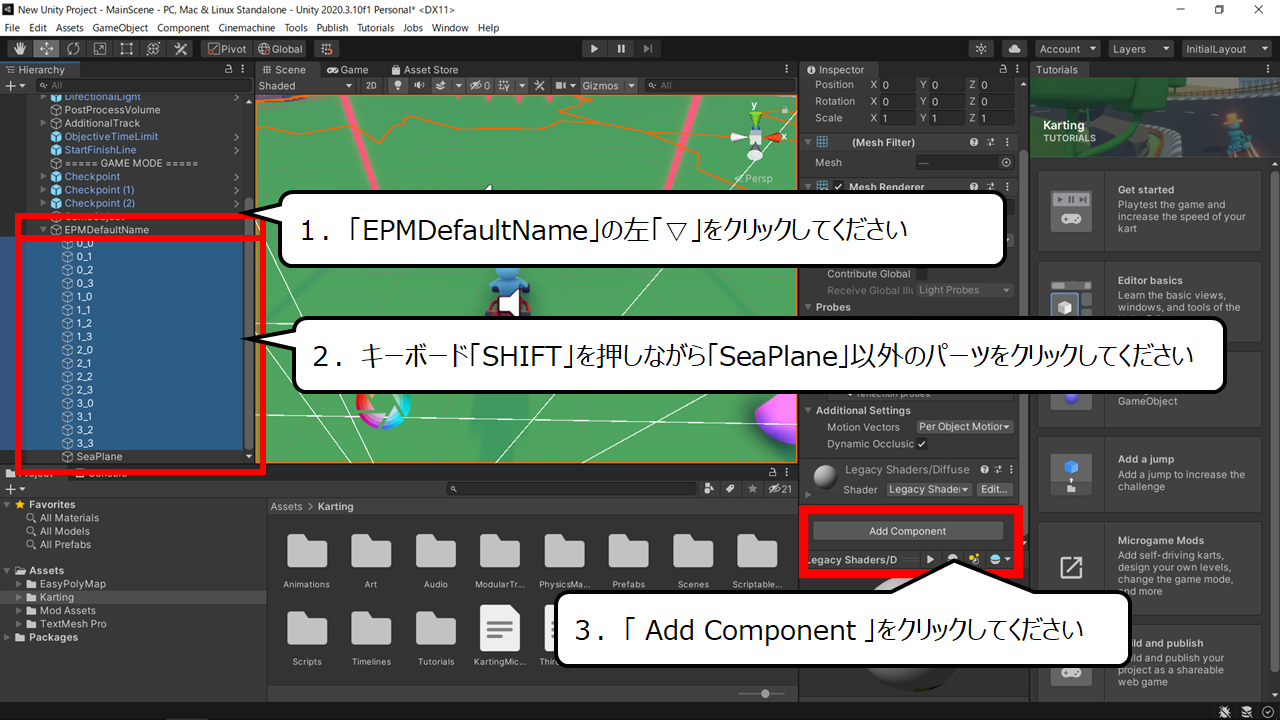Expand Checkpoint (1) in Hierarchy
This screenshot has height=720, width=1280.
click(x=44, y=190)
